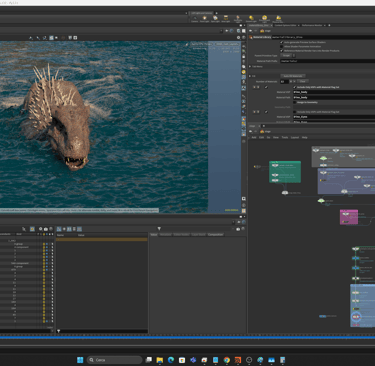This screenshot has width=375, height=366.
Task: Open the Layer Stack tab
Action: click(x=198, y=235)
